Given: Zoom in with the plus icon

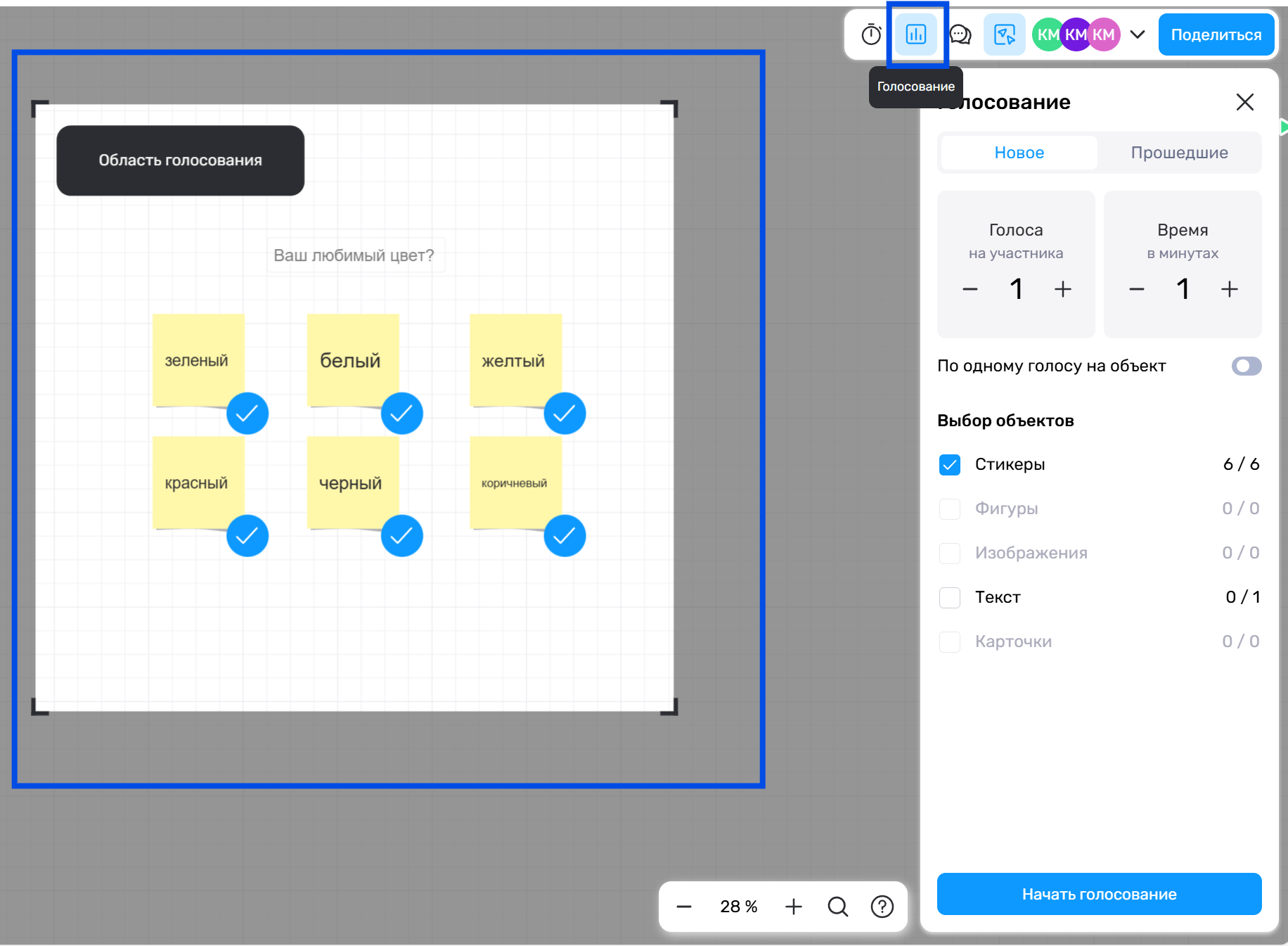Looking at the screenshot, I should tap(793, 907).
